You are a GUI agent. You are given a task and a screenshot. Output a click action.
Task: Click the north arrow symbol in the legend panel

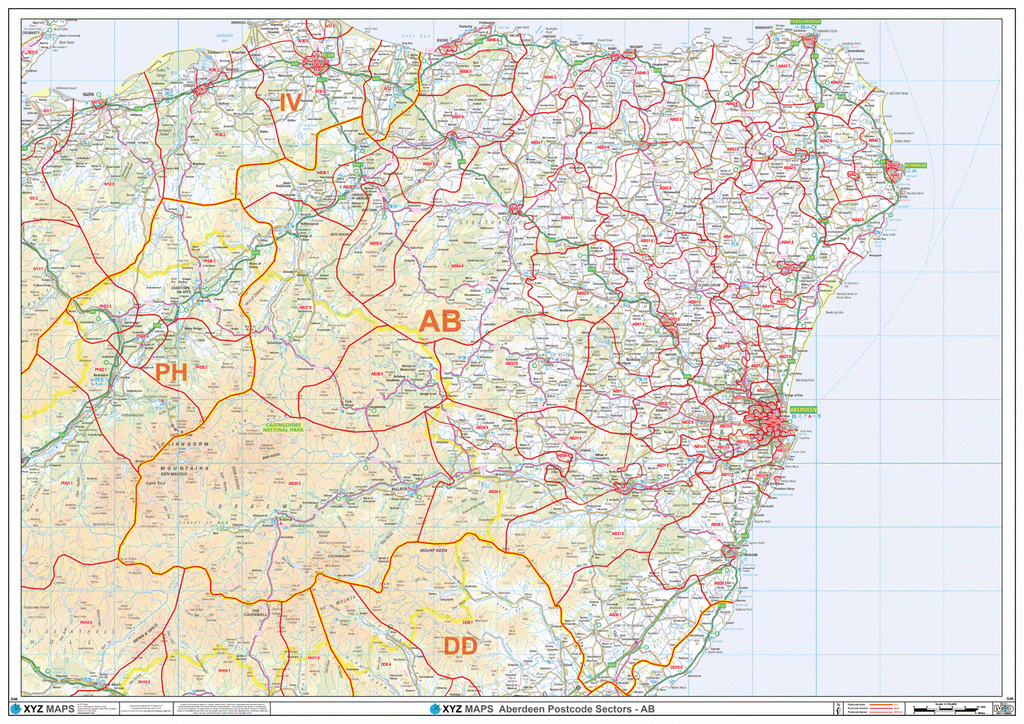coord(839,708)
